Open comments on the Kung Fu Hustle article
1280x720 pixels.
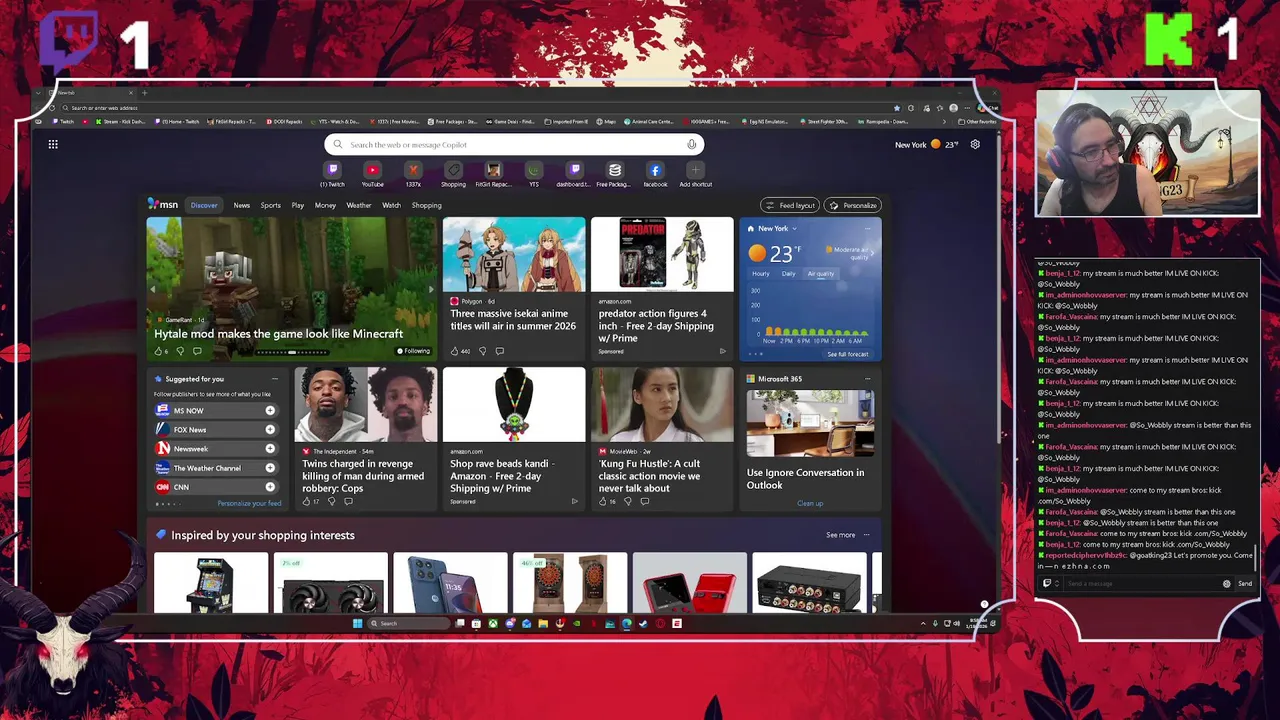[644, 501]
